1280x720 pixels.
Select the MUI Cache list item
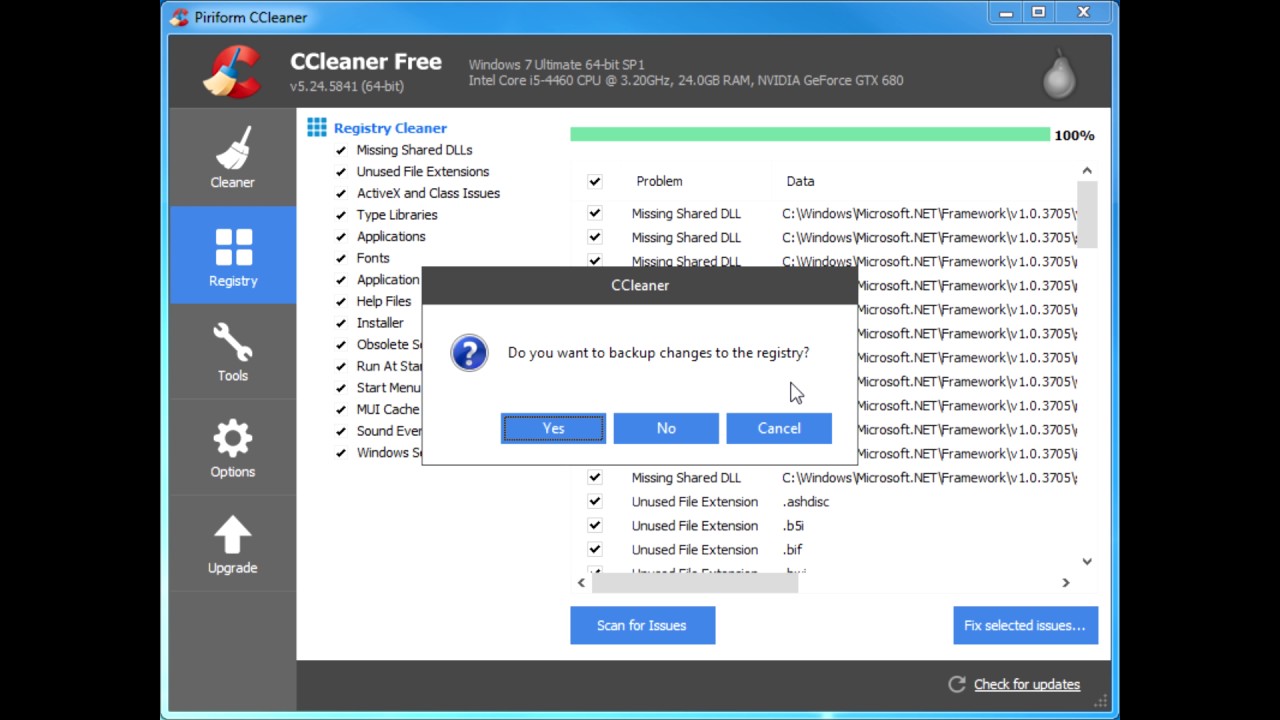tap(388, 409)
